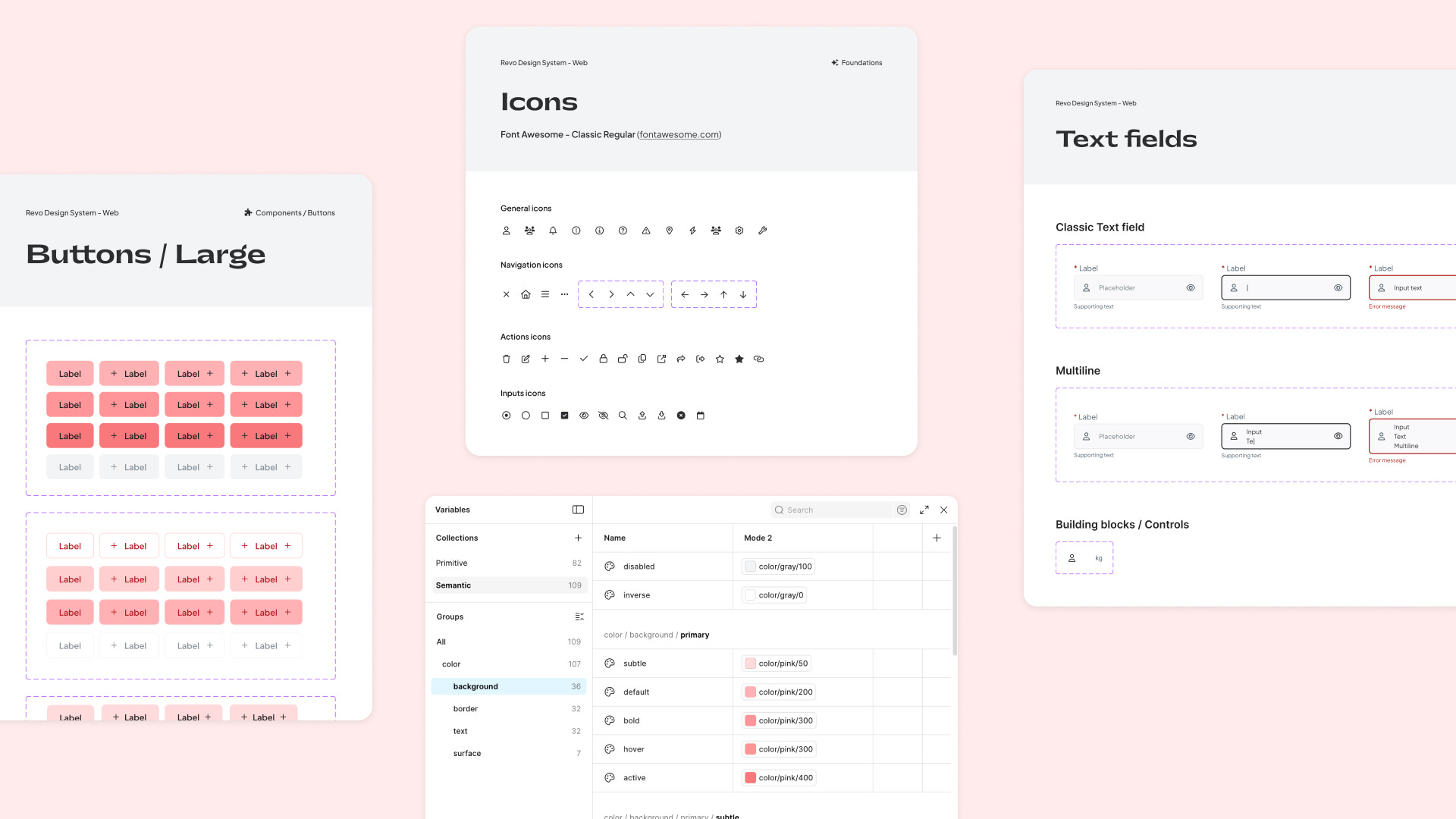Toggle the Variables sidebar panel icon
Screen dimensions: 1456x819
click(x=578, y=510)
